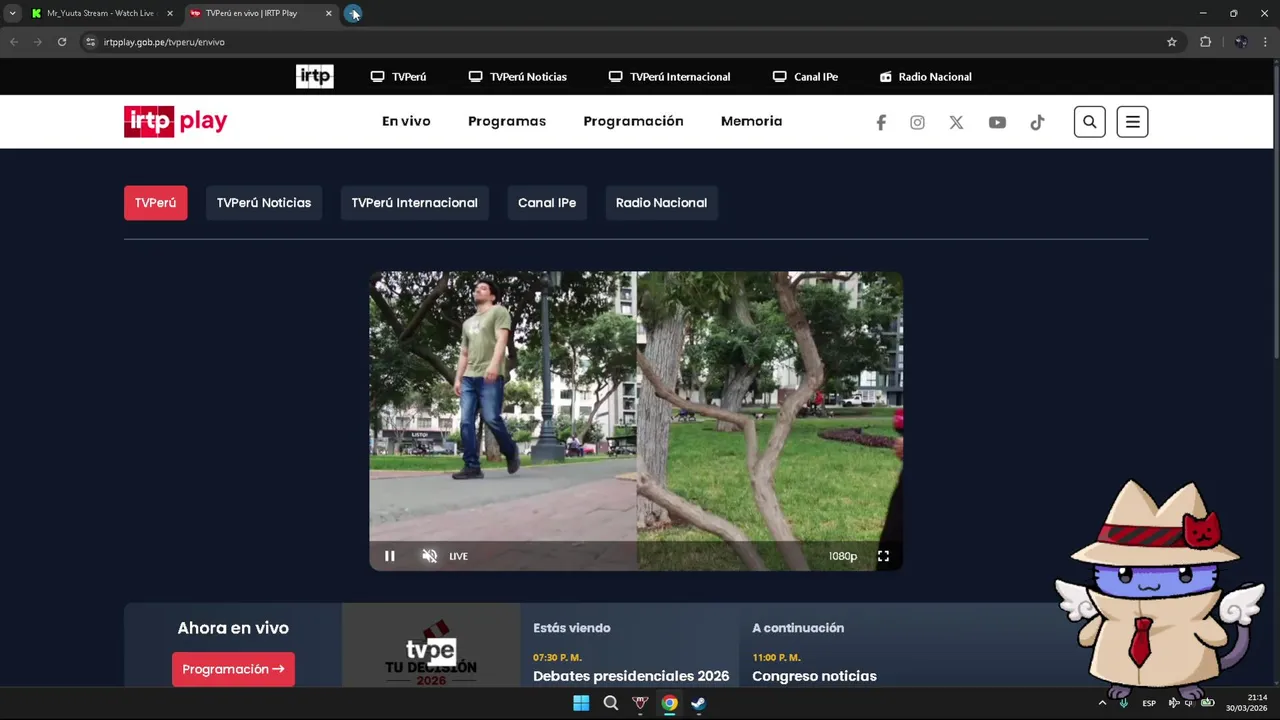
Task: Select the TVPerú Internacional channel tab
Action: (414, 203)
